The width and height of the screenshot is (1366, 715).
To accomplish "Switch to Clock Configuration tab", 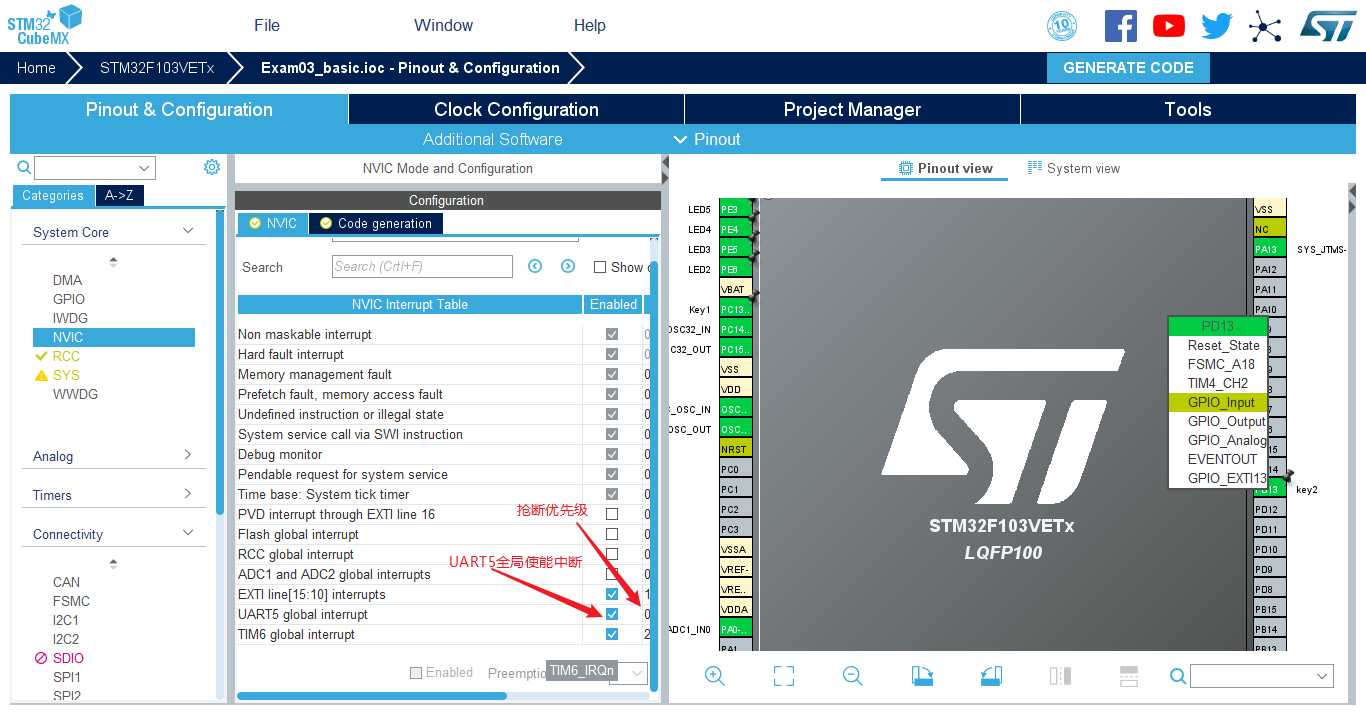I will point(516,109).
